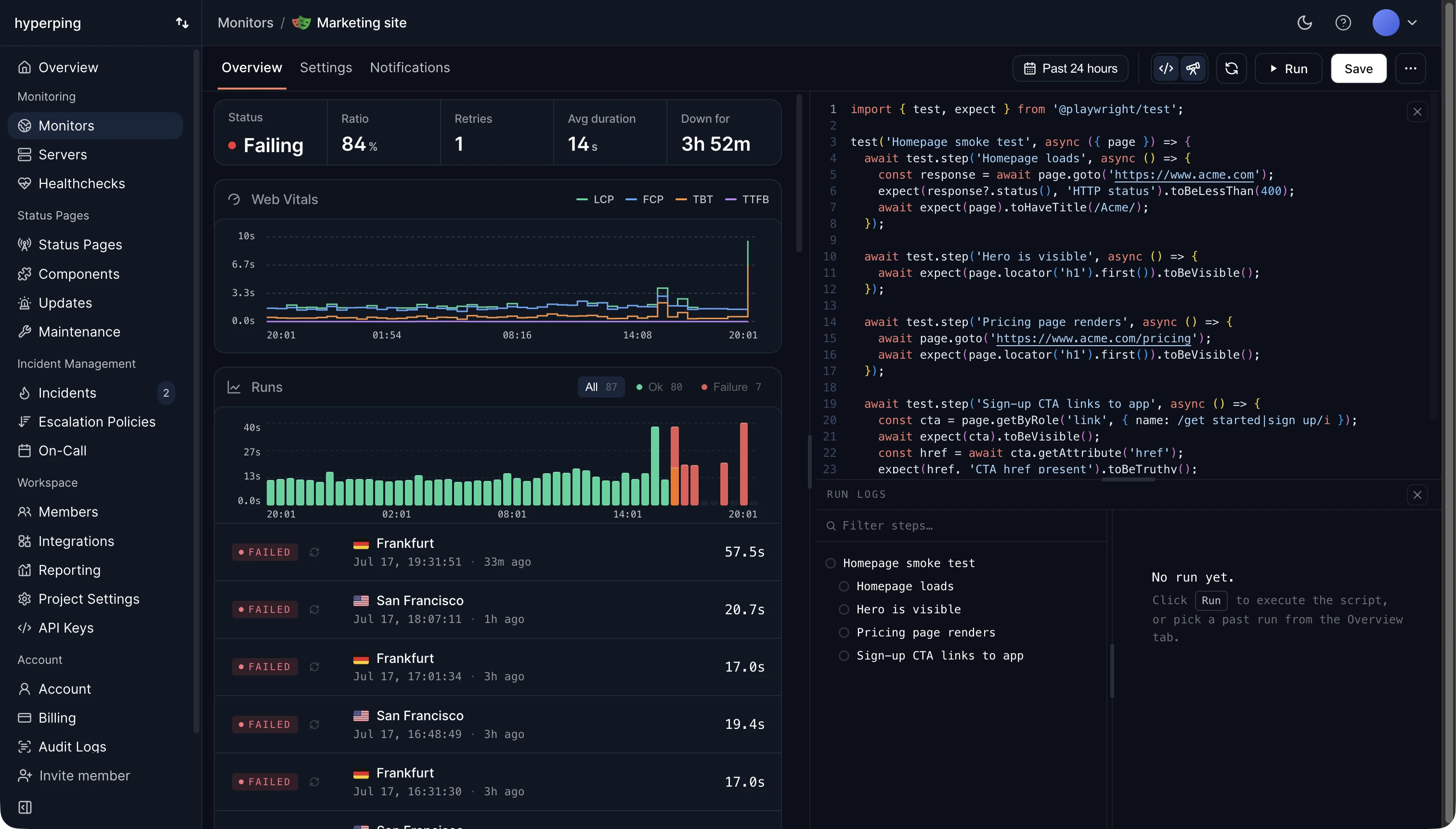The width and height of the screenshot is (1456, 829).
Task: Click the Save button
Action: point(1359,68)
